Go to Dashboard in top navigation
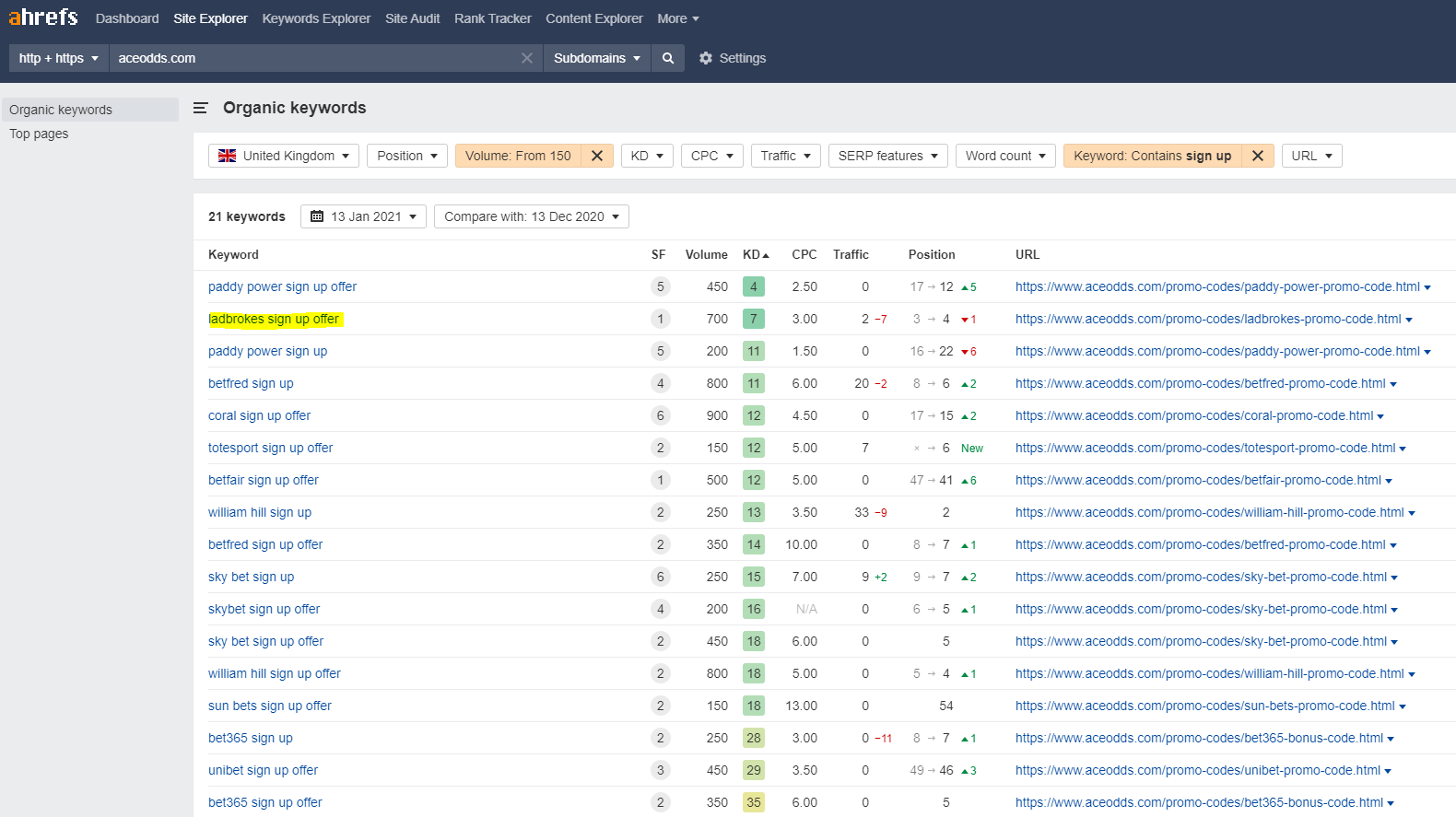 click(x=127, y=18)
